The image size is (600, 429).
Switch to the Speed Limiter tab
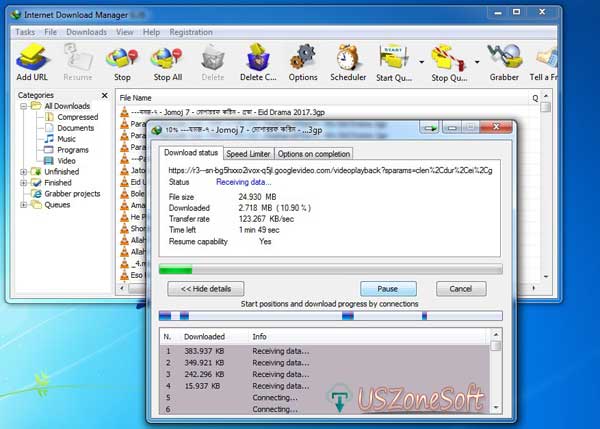pyautogui.click(x=248, y=154)
